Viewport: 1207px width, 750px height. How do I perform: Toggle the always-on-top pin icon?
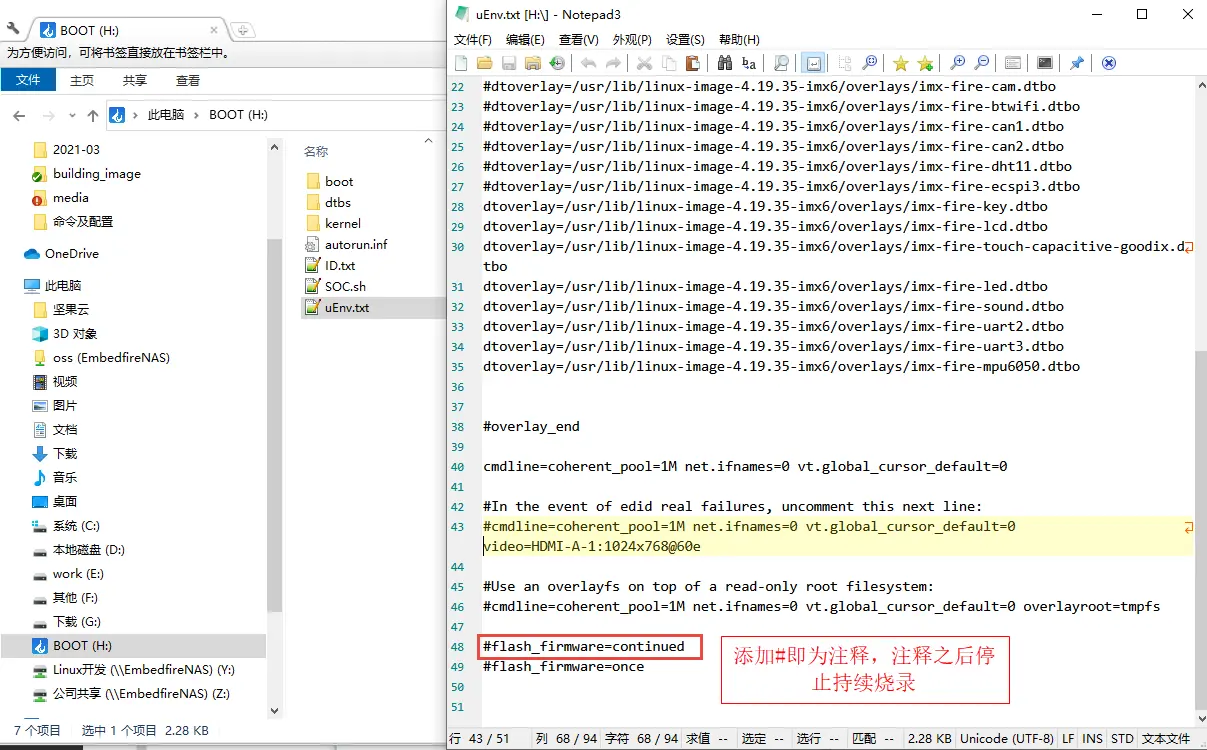pyautogui.click(x=1077, y=63)
